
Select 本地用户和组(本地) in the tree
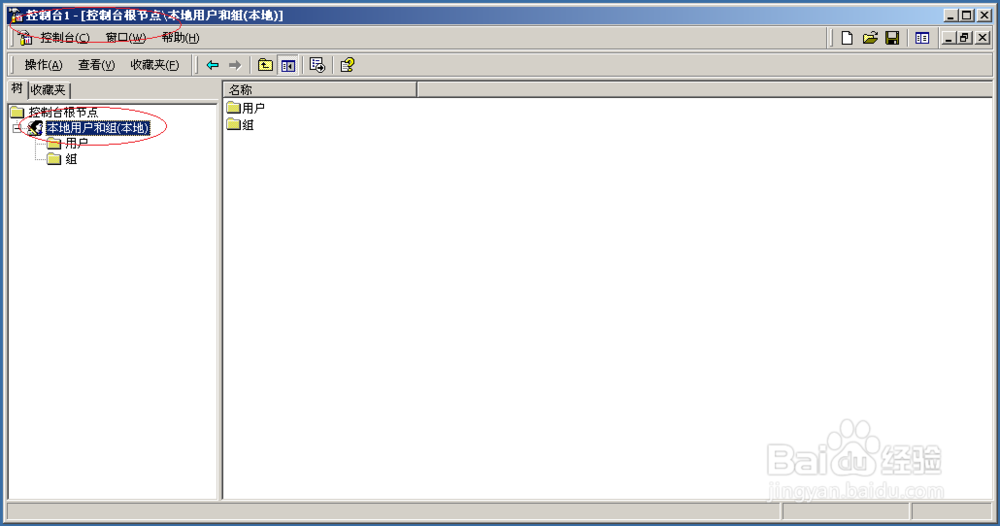(98, 128)
